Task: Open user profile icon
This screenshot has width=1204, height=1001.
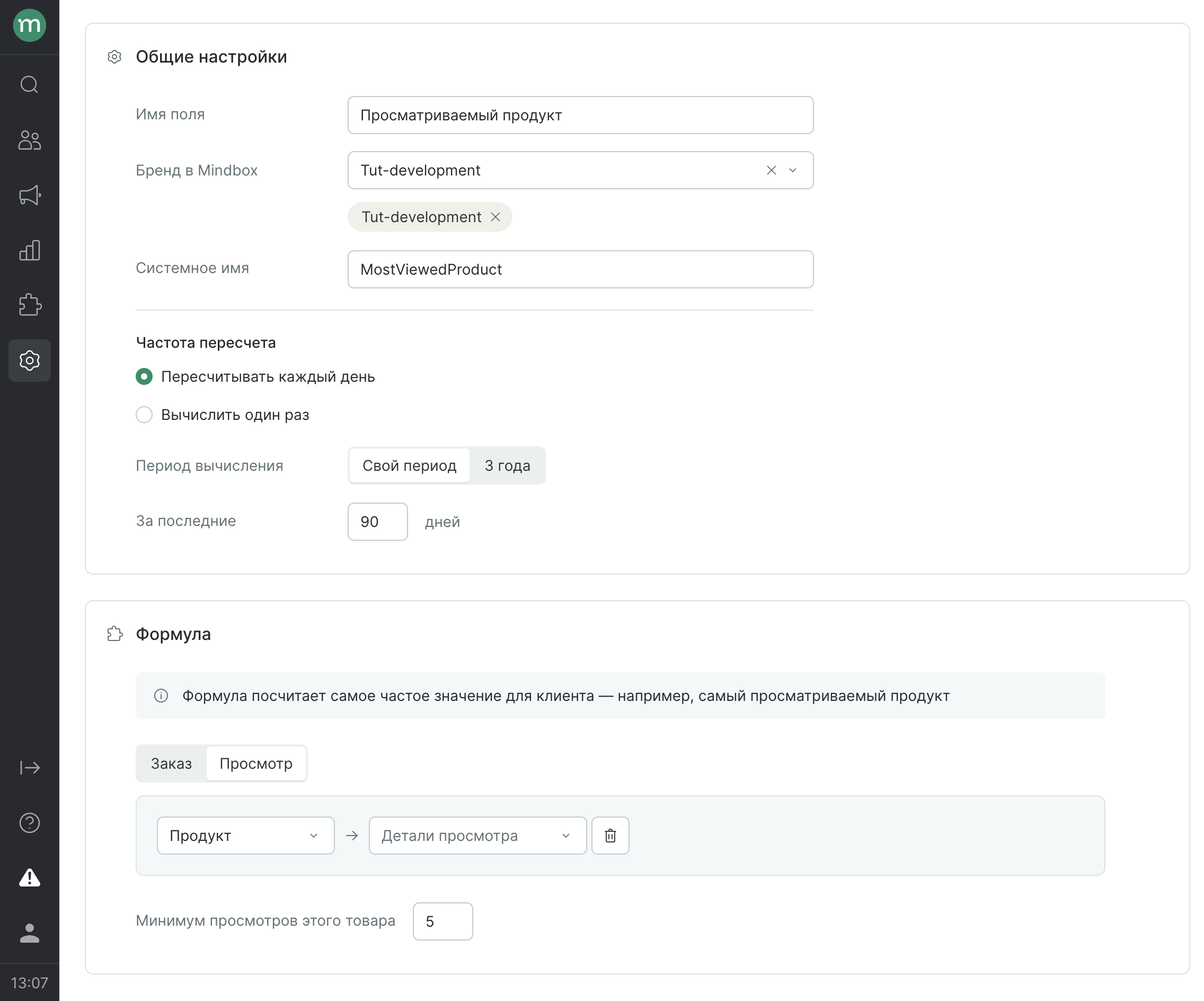Action: (x=29, y=933)
